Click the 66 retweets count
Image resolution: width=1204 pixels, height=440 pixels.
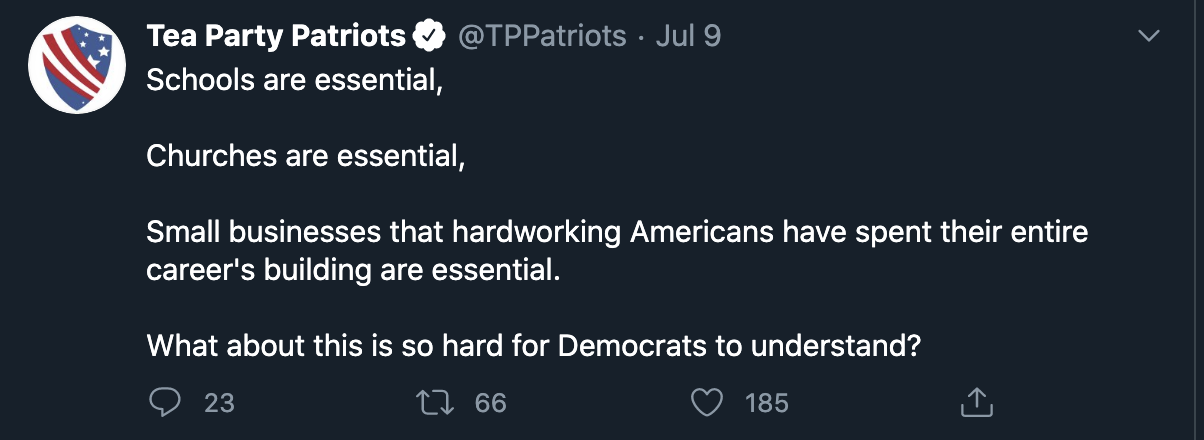pyautogui.click(x=490, y=402)
